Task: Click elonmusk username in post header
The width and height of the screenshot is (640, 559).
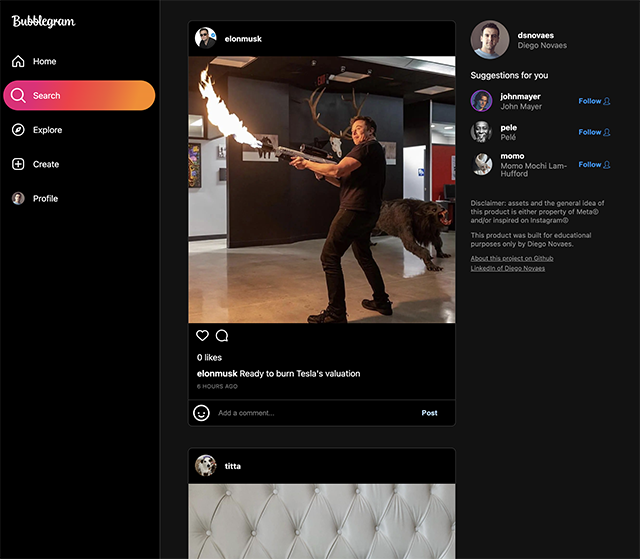Action: click(x=243, y=39)
